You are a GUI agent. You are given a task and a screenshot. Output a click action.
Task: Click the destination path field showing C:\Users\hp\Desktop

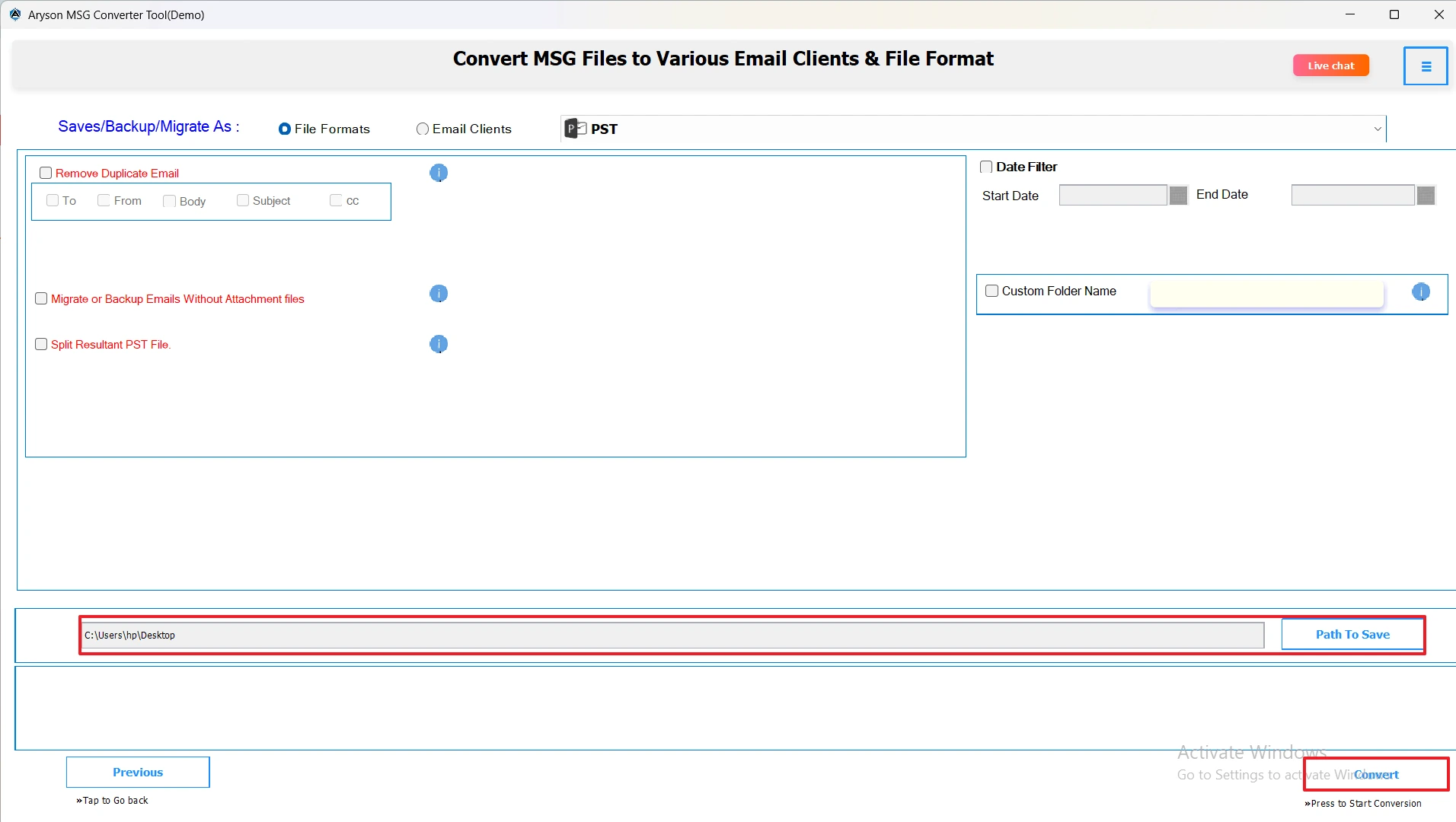pos(672,636)
